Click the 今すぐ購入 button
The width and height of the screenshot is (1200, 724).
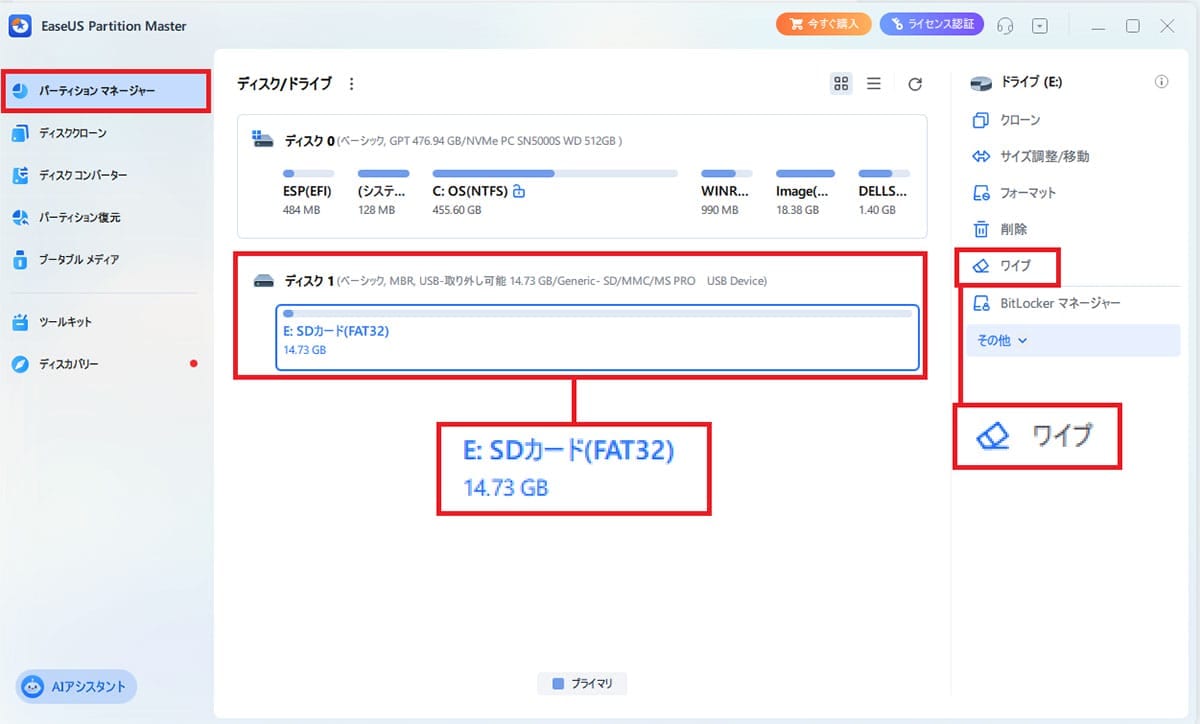(x=823, y=24)
